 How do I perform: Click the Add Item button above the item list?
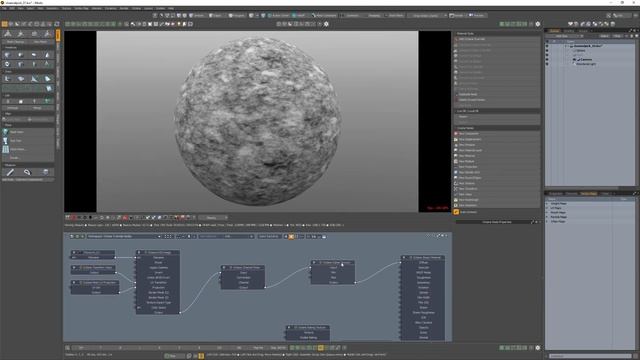[564, 36]
